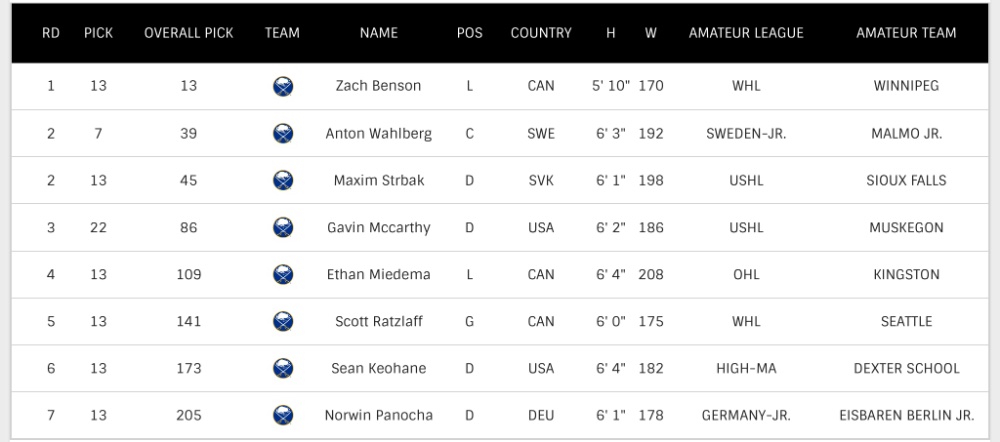Click the COUNTRY column header
This screenshot has width=1000, height=442.
point(541,33)
